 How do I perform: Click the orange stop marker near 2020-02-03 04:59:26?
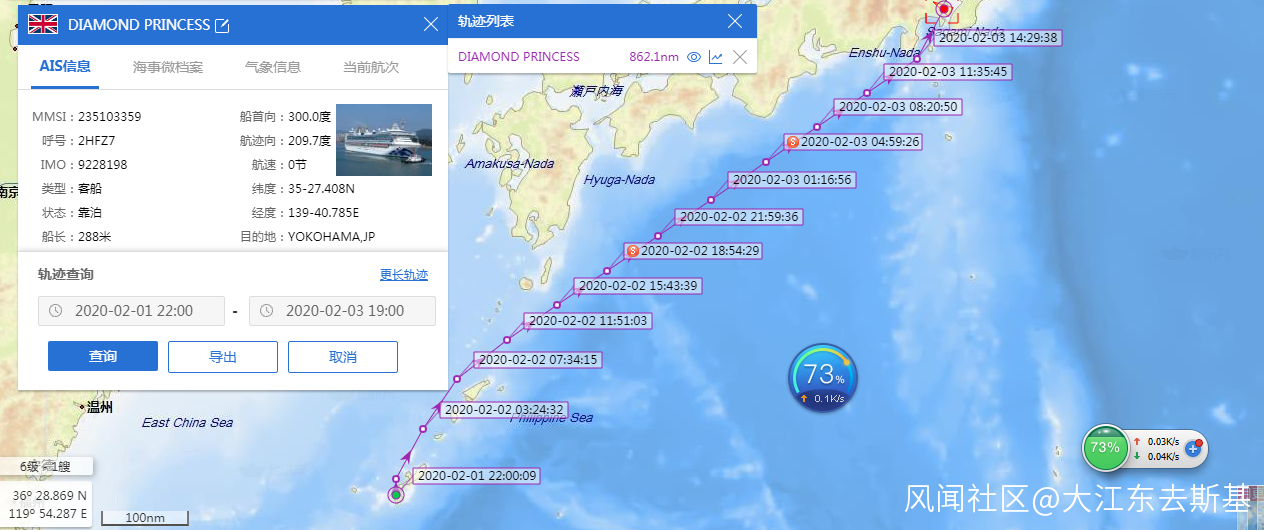(792, 142)
